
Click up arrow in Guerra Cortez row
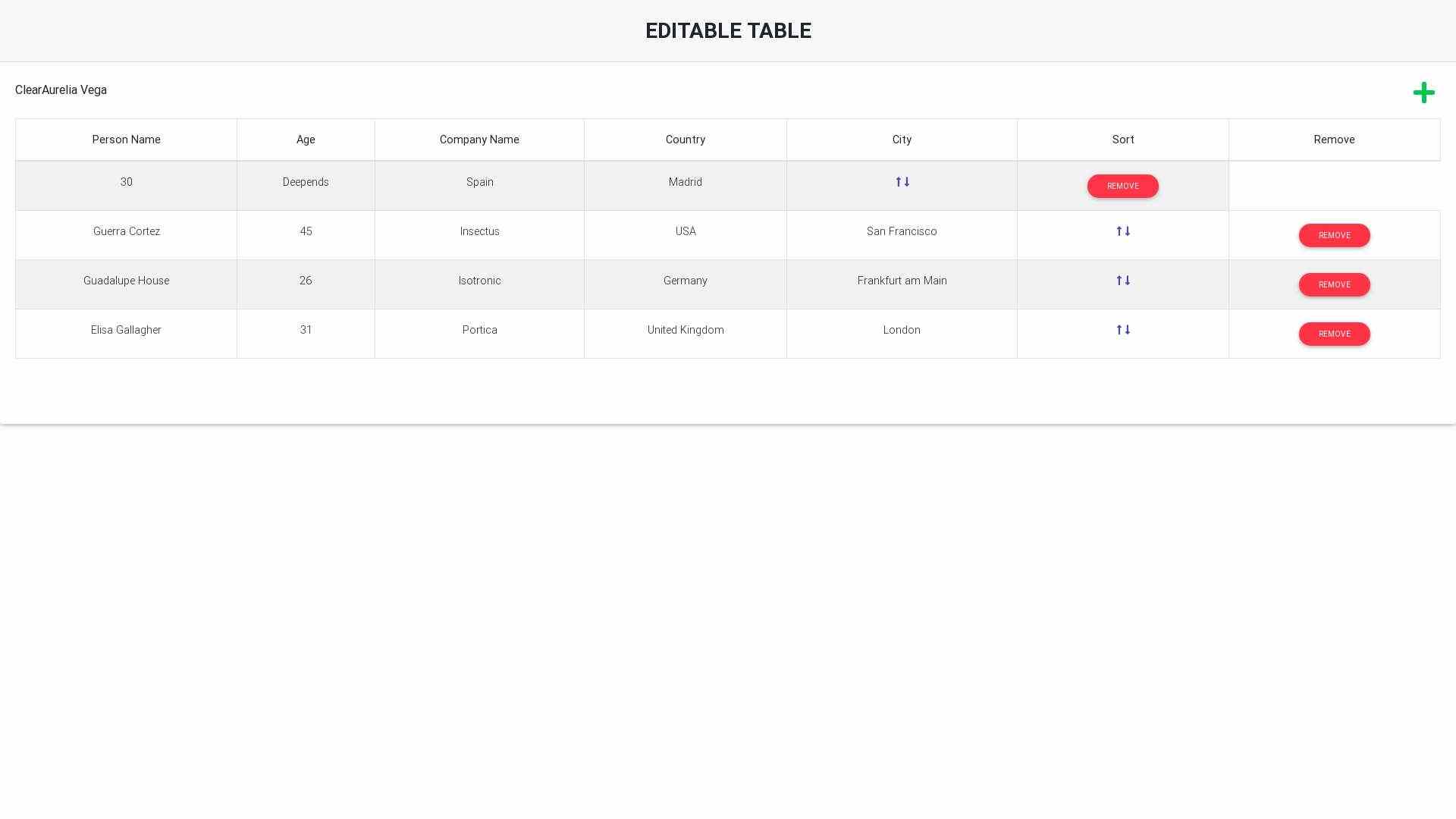click(1119, 231)
